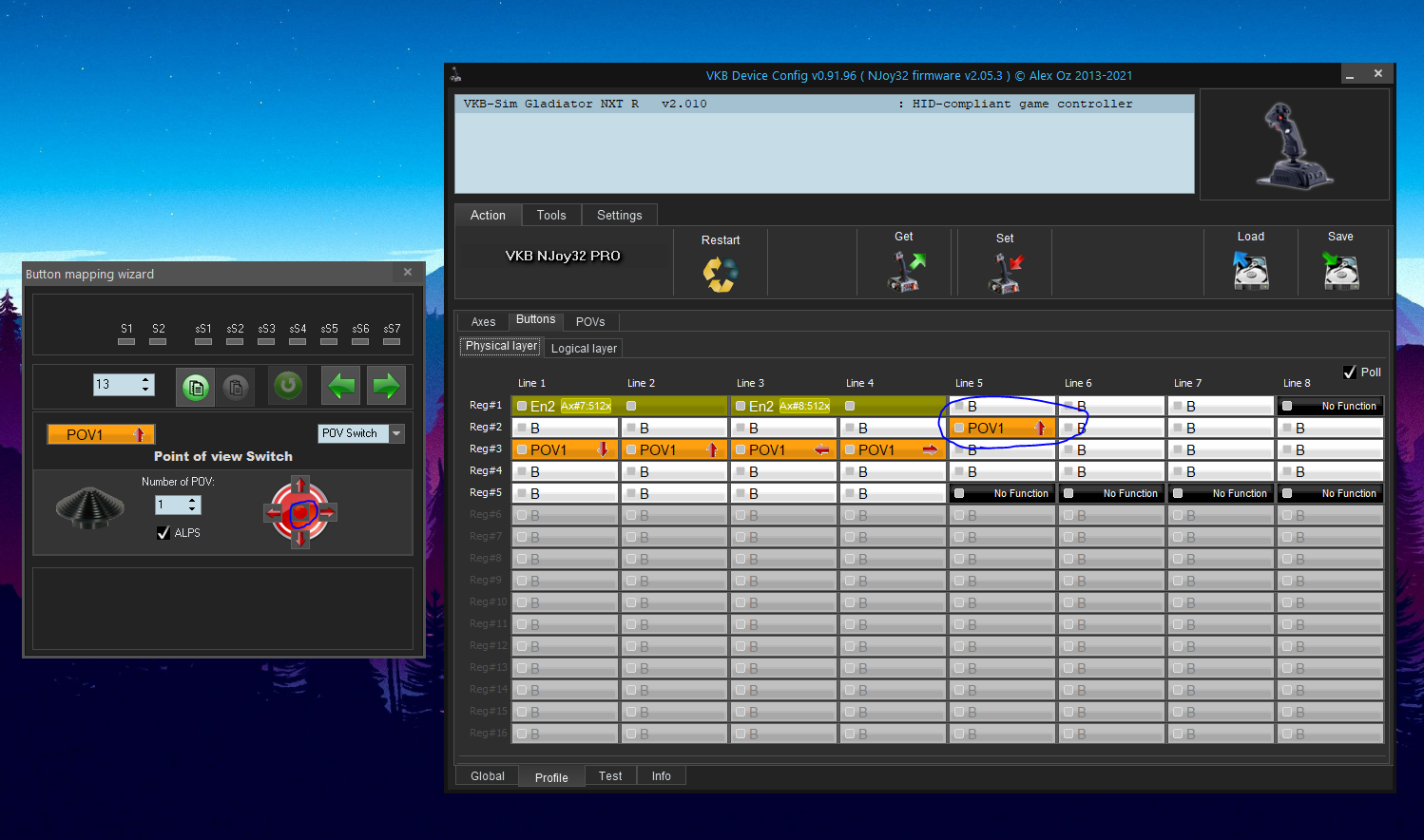
Task: Select Reg#4 Line 8 B cell
Action: [x=1330, y=471]
